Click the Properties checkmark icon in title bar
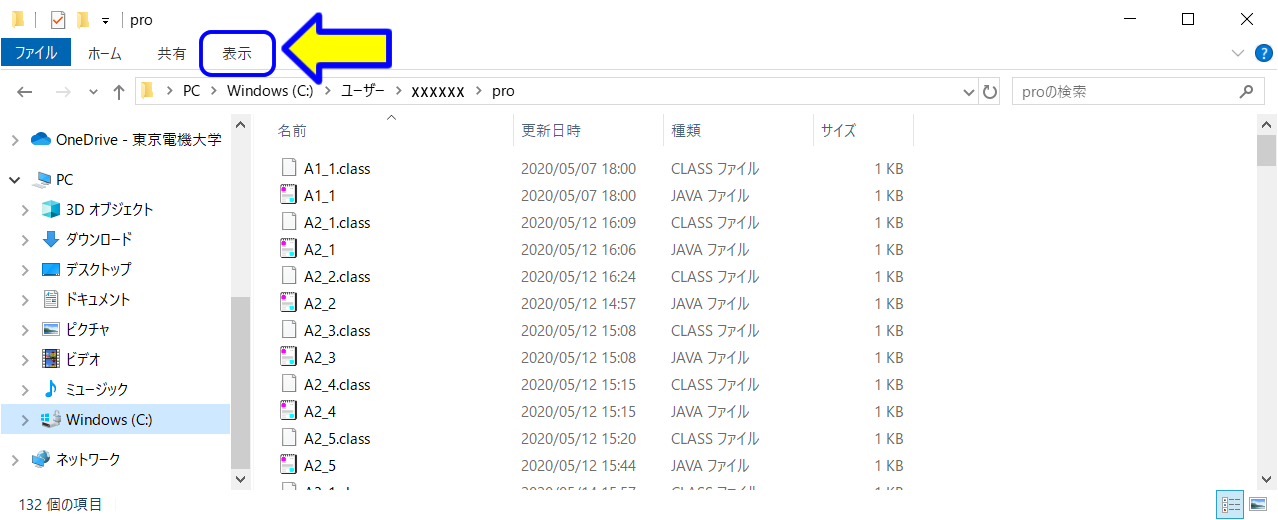The image size is (1278, 520). 57,19
